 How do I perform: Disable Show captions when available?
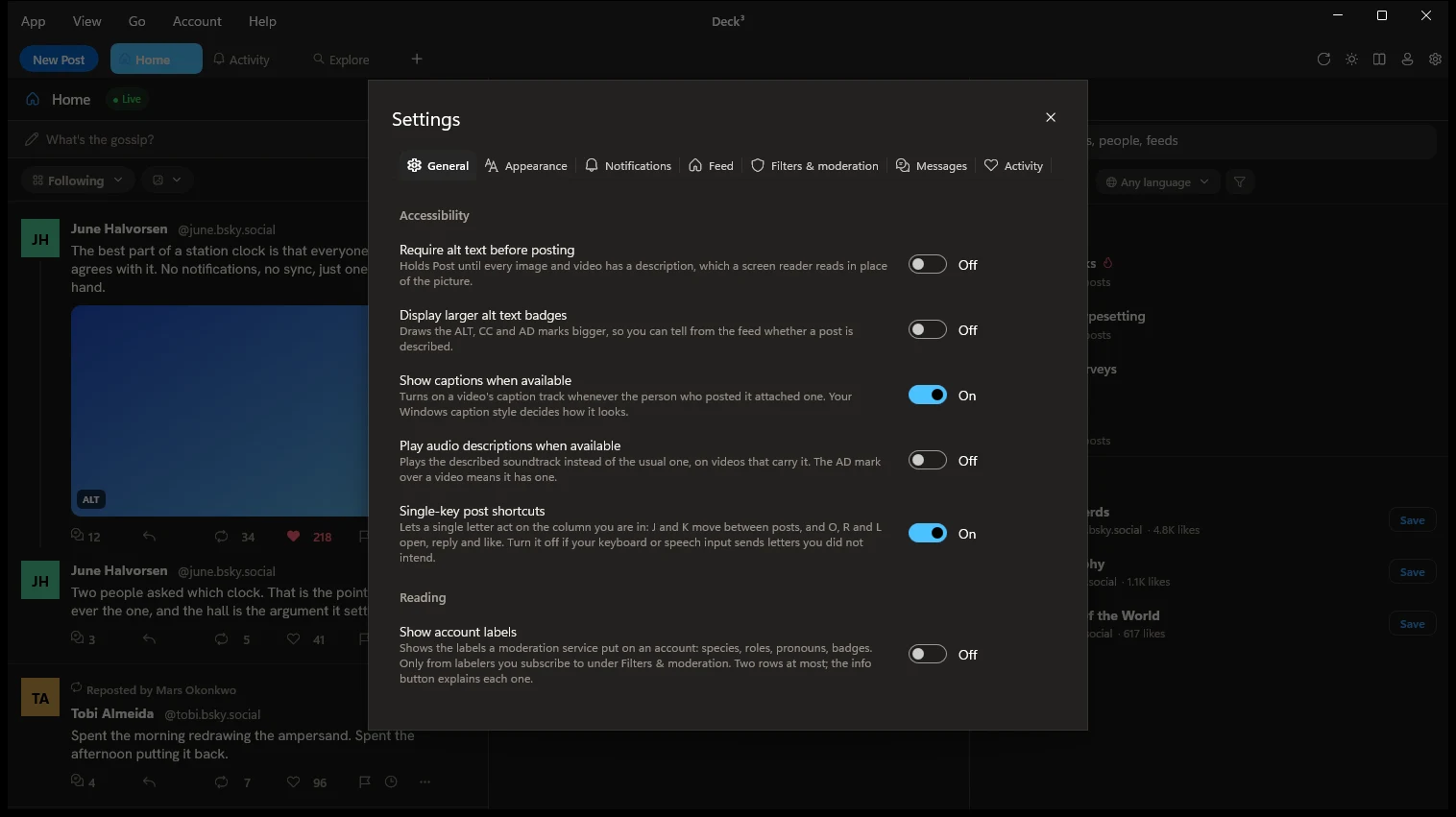(928, 395)
